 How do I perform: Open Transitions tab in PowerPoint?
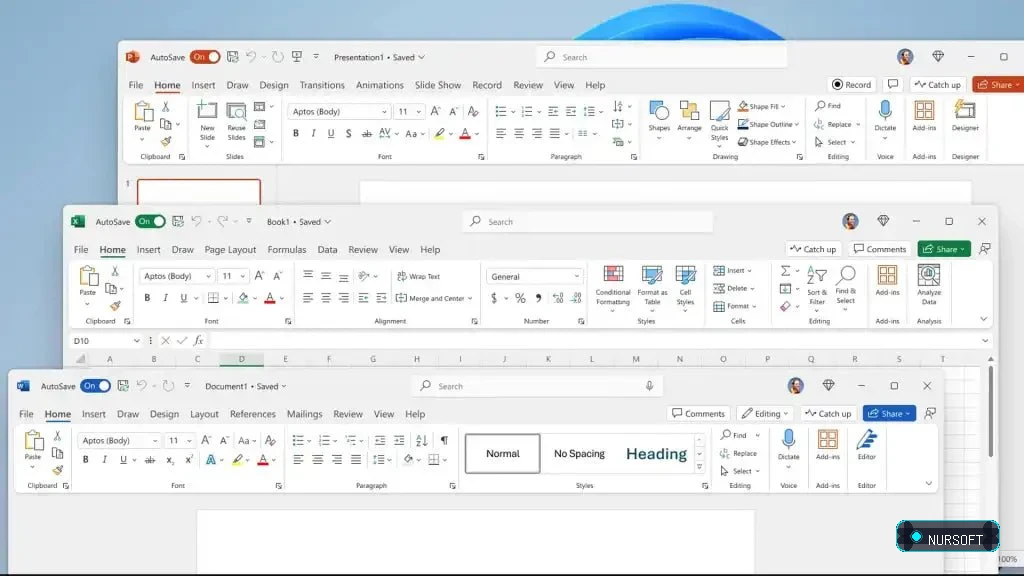[322, 84]
